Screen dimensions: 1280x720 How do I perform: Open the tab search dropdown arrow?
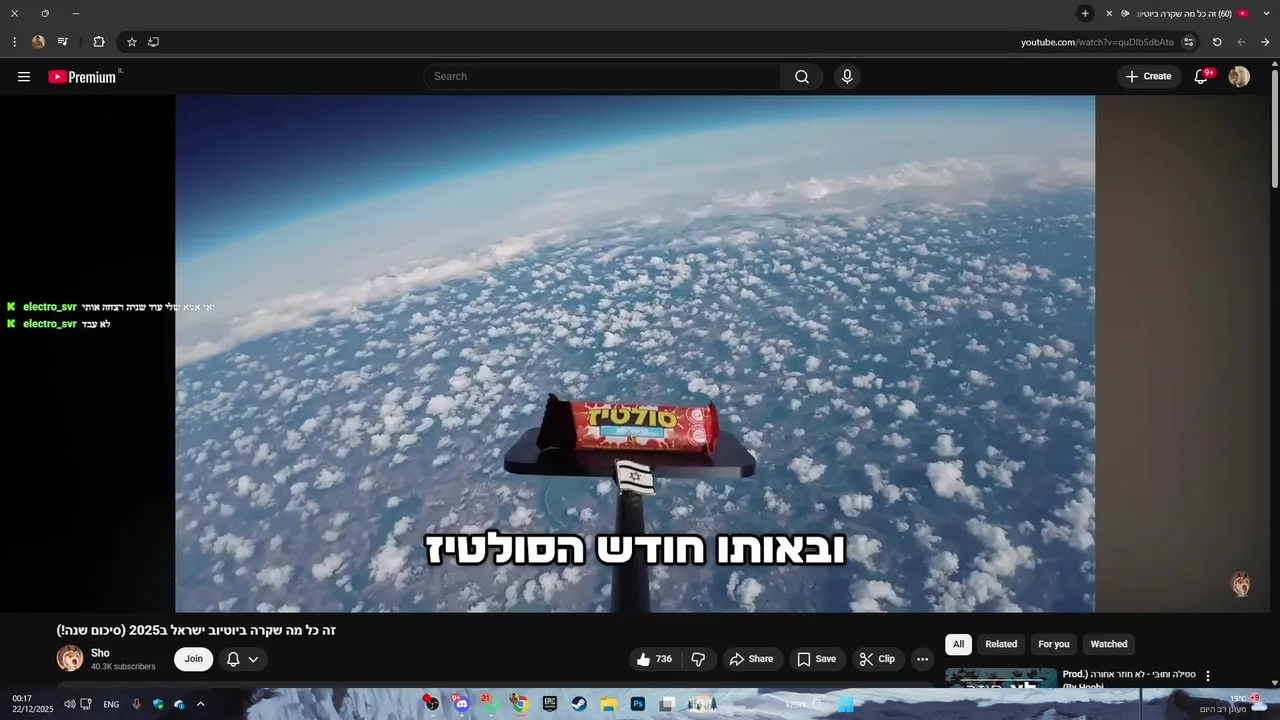[x=1266, y=13]
